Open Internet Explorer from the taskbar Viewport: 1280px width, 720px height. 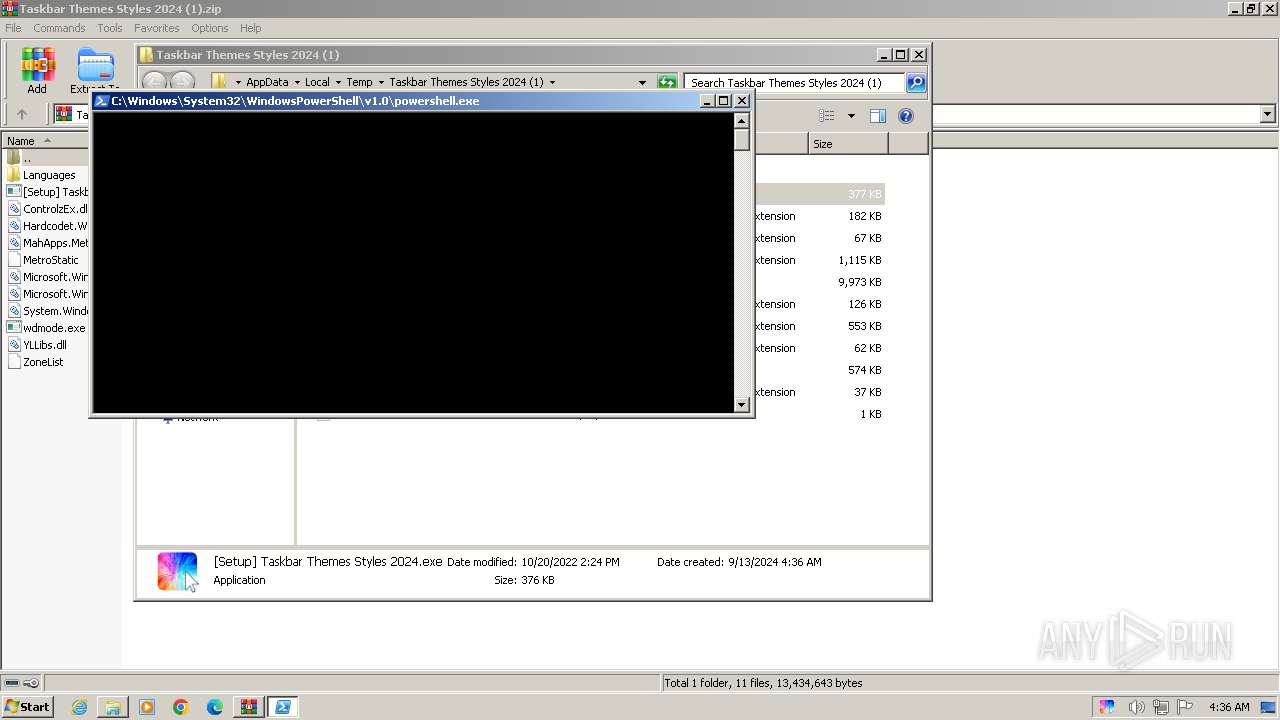coord(79,707)
